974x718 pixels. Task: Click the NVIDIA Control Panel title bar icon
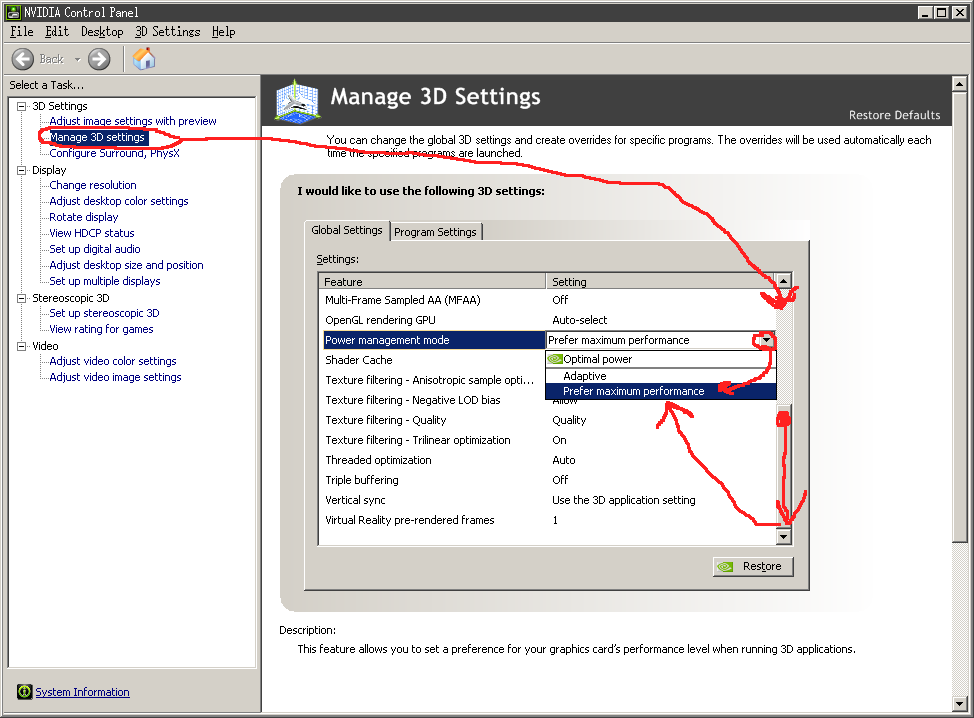pos(13,12)
